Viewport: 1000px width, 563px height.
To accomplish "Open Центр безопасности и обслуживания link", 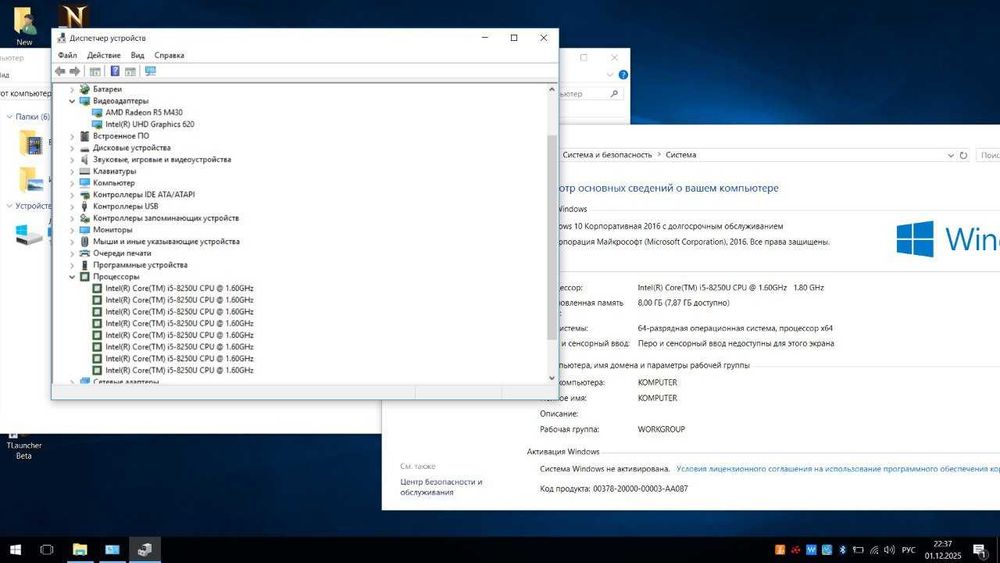I will click(x=441, y=487).
